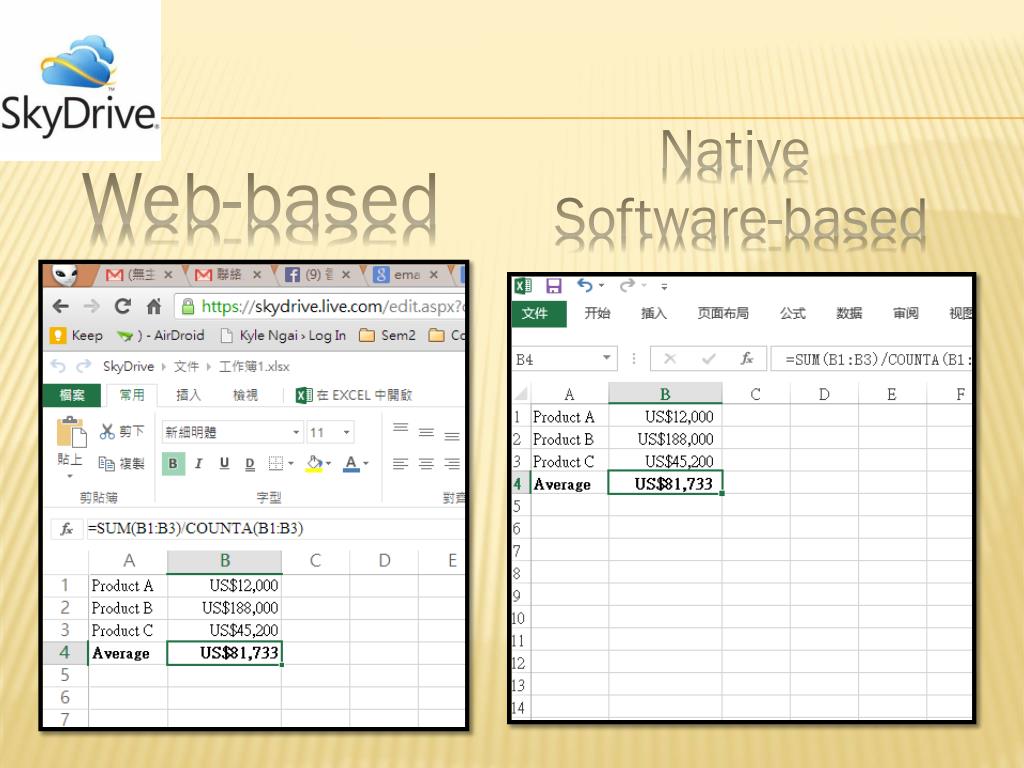The width and height of the screenshot is (1024, 768).
Task: Select the 数据 tab in native Excel
Action: coord(849,313)
